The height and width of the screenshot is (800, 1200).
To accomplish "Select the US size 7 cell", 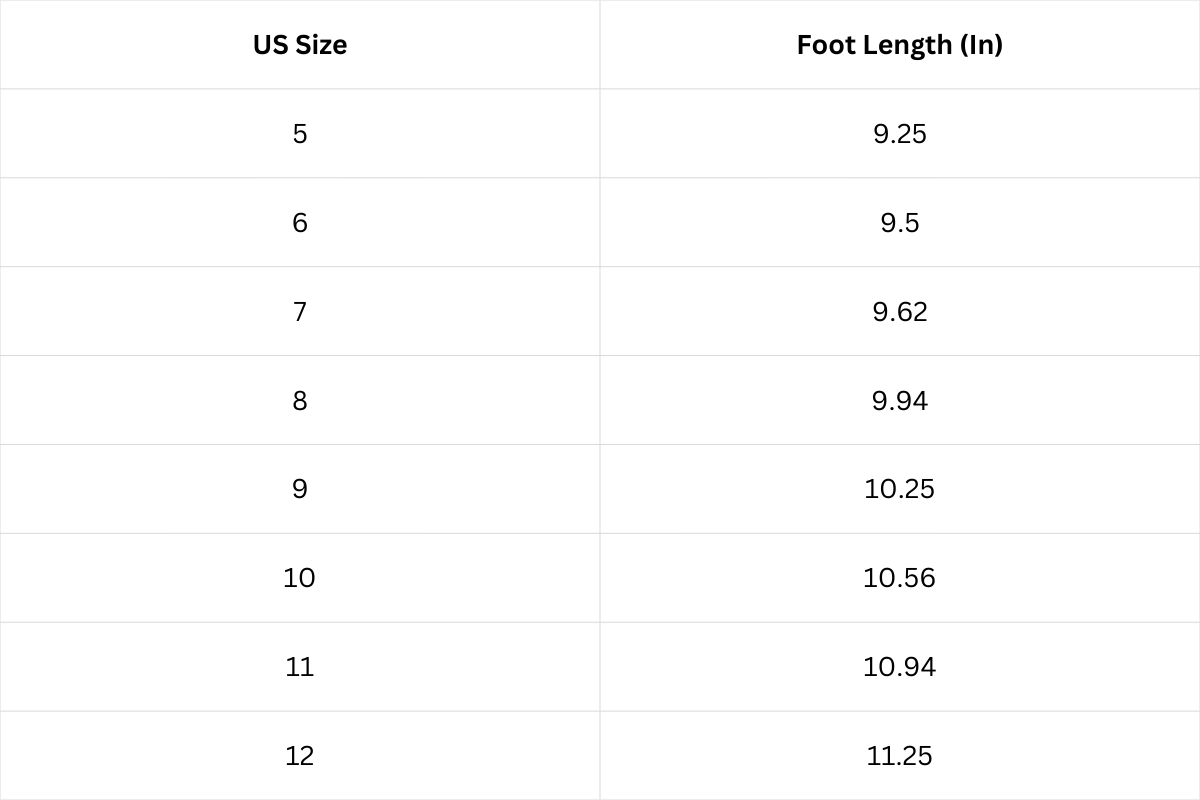I will pyautogui.click(x=300, y=312).
